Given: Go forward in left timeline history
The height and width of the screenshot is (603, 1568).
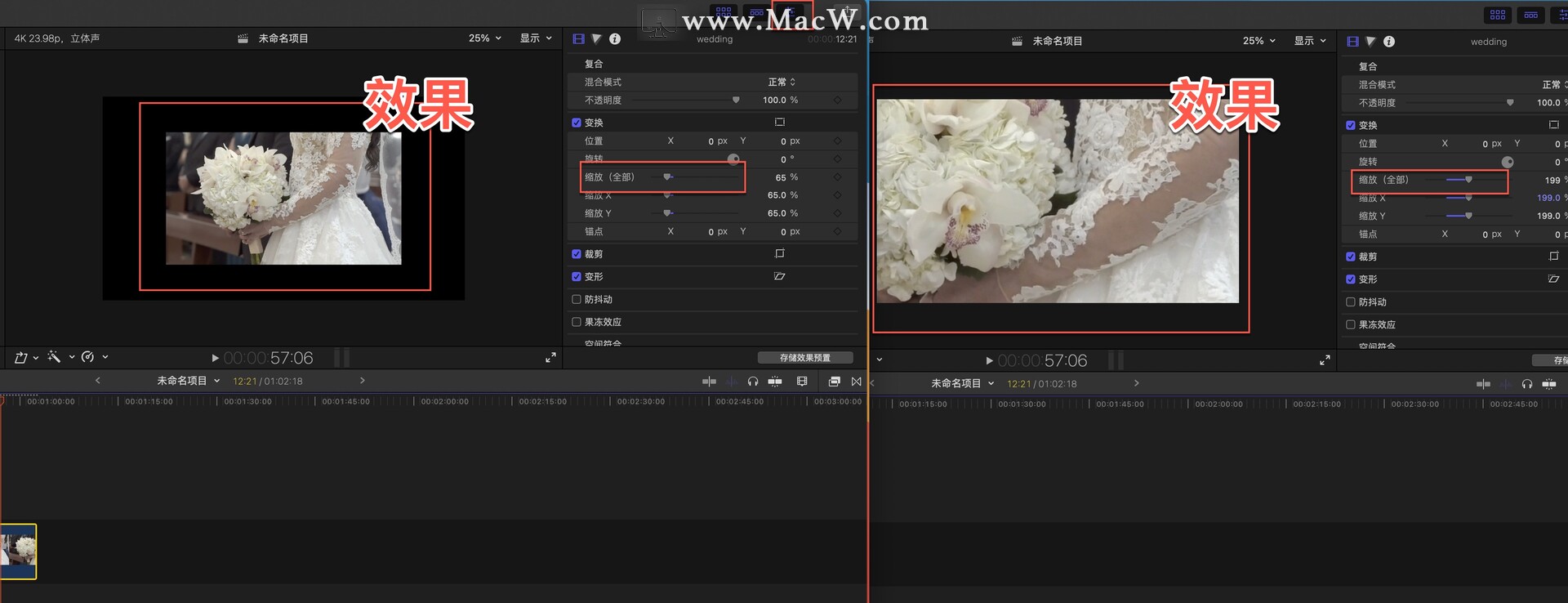Looking at the screenshot, I should [x=363, y=381].
